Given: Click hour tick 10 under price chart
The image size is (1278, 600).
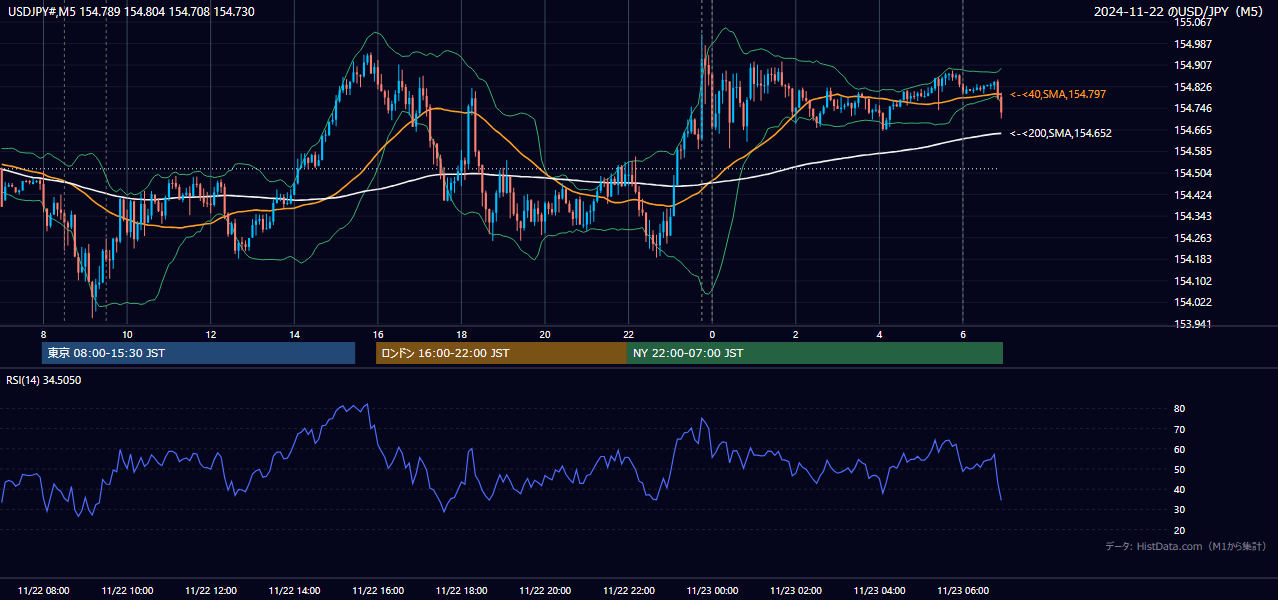Looking at the screenshot, I should pos(127,334).
